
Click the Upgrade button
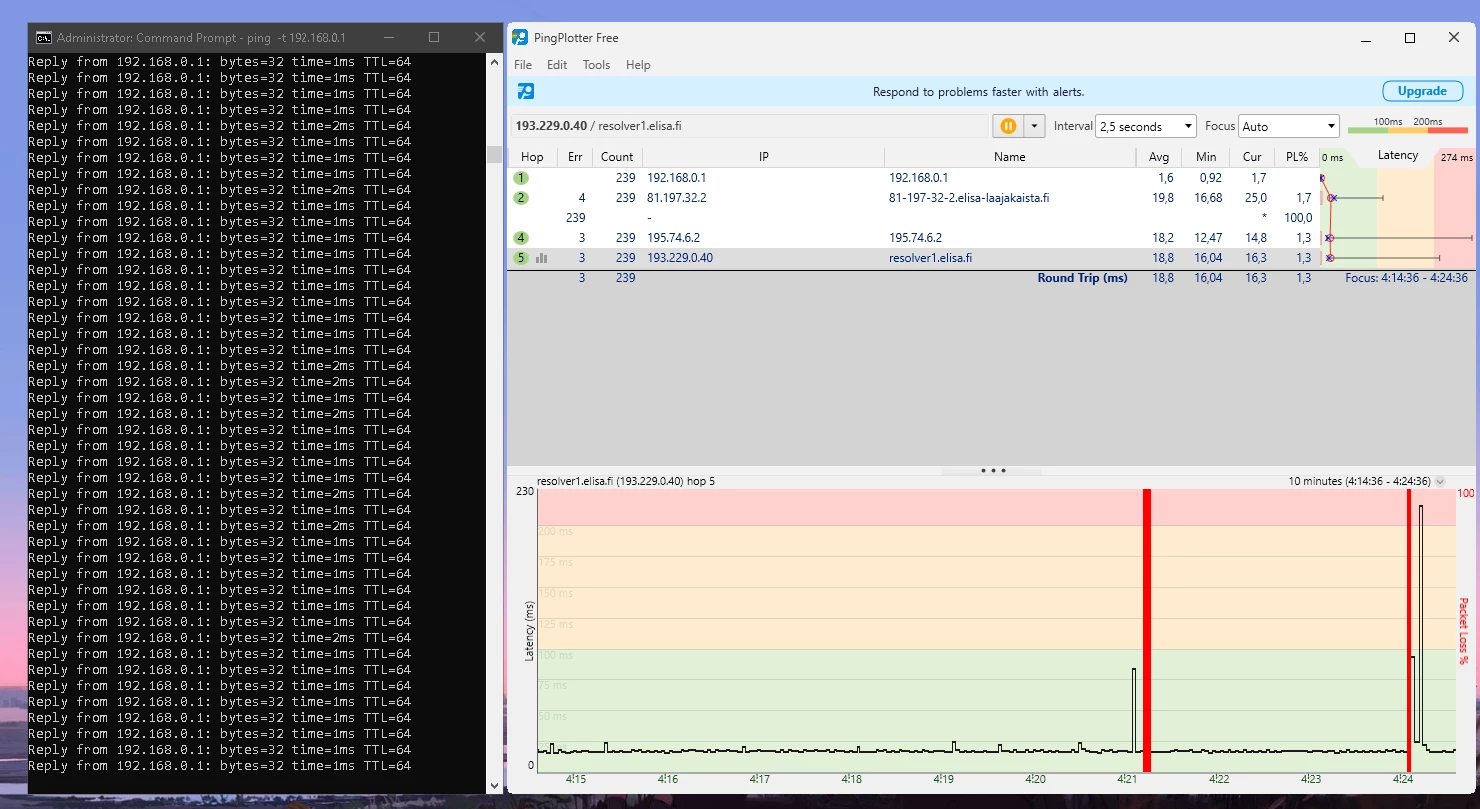pyautogui.click(x=1421, y=91)
